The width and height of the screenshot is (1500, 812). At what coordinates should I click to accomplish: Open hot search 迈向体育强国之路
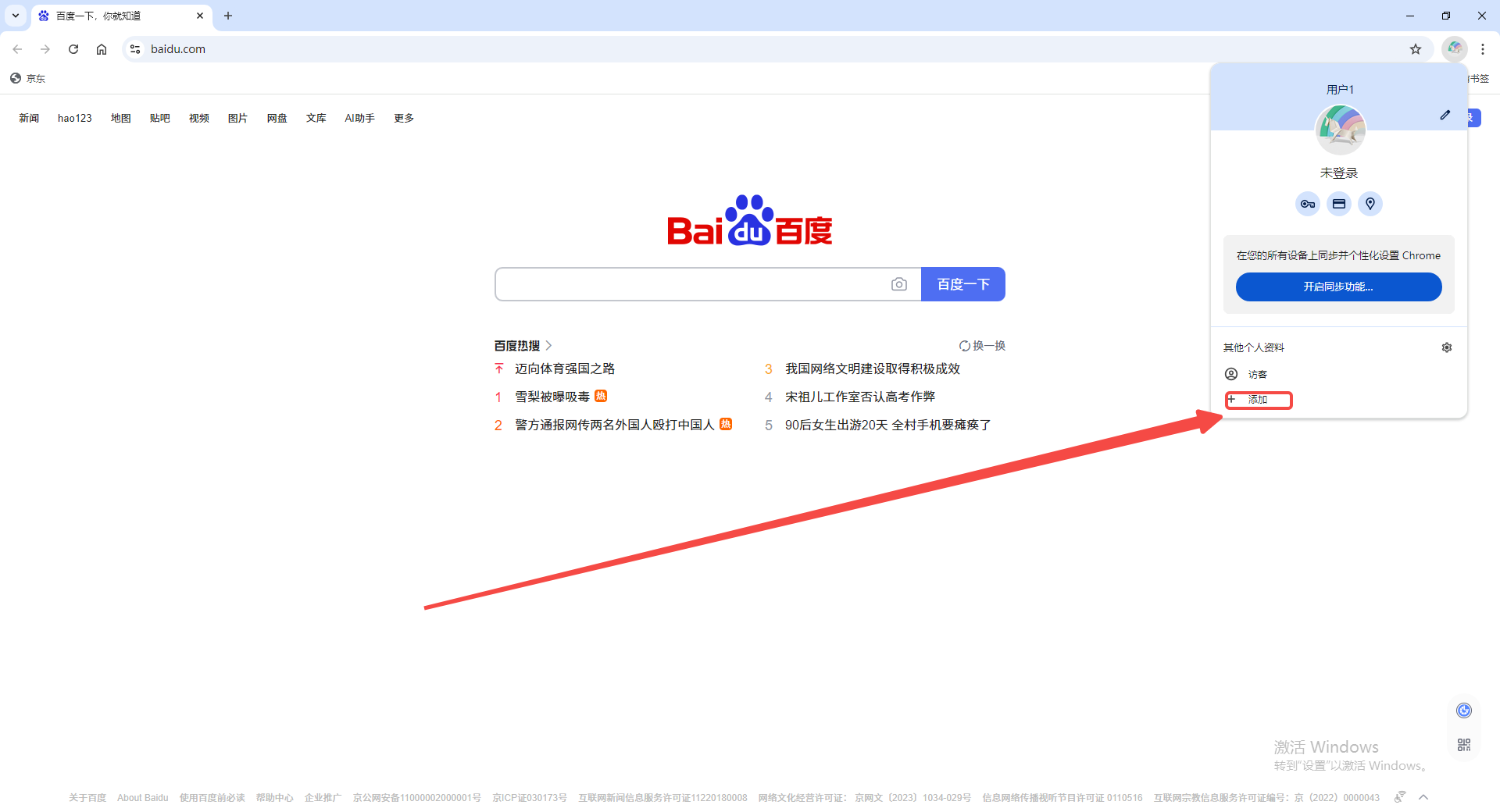click(x=565, y=369)
